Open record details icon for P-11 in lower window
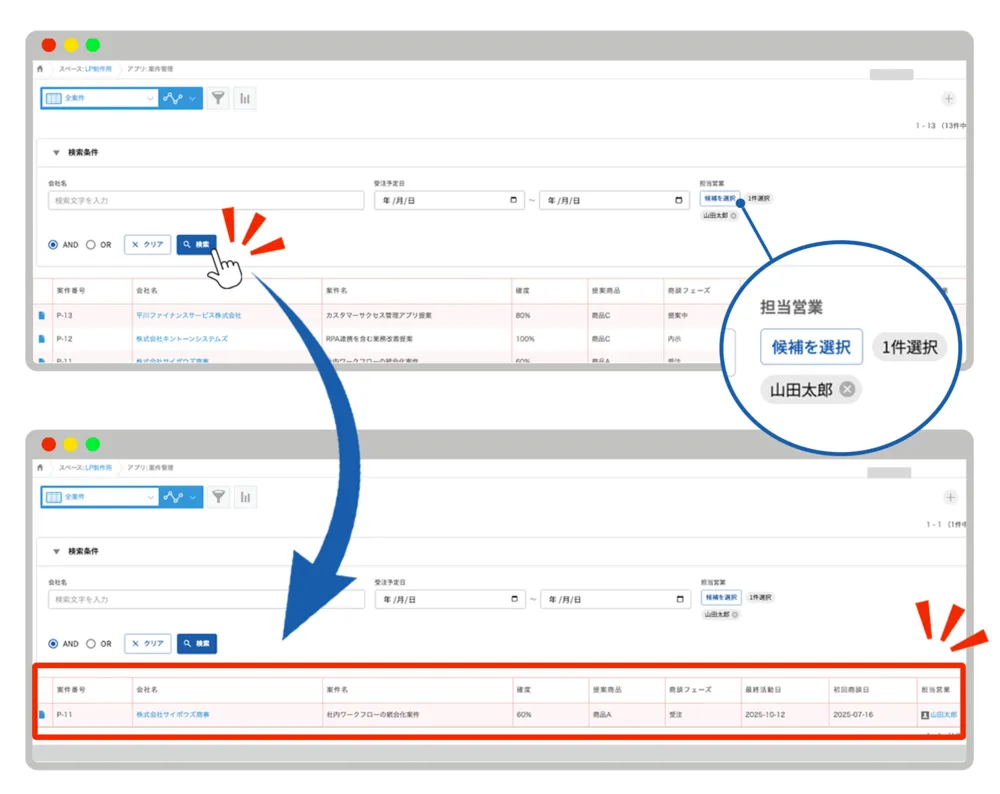The image size is (1000, 794). click(x=41, y=714)
